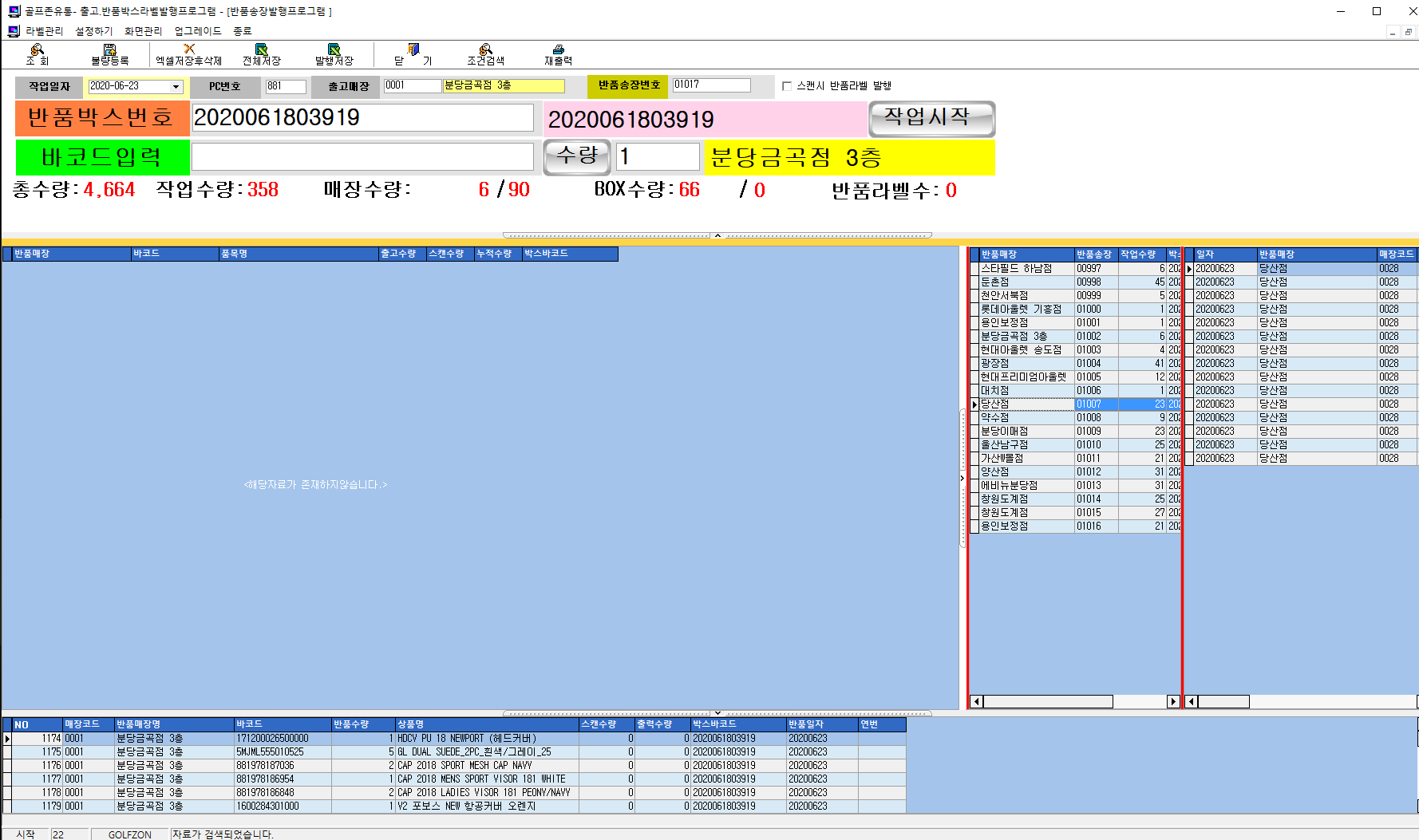The width and height of the screenshot is (1419, 840).
Task: Click the 발행저장 issue-save icon
Action: [334, 50]
